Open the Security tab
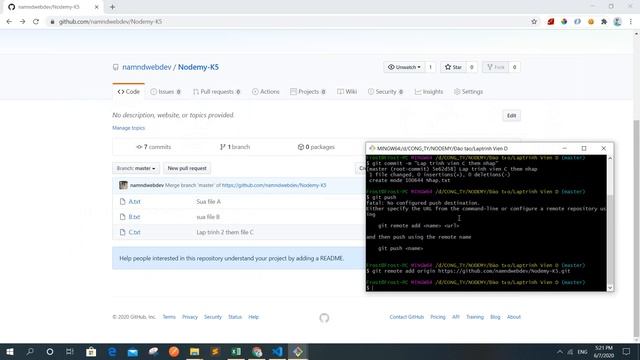This screenshot has height=360, width=640. click(385, 92)
